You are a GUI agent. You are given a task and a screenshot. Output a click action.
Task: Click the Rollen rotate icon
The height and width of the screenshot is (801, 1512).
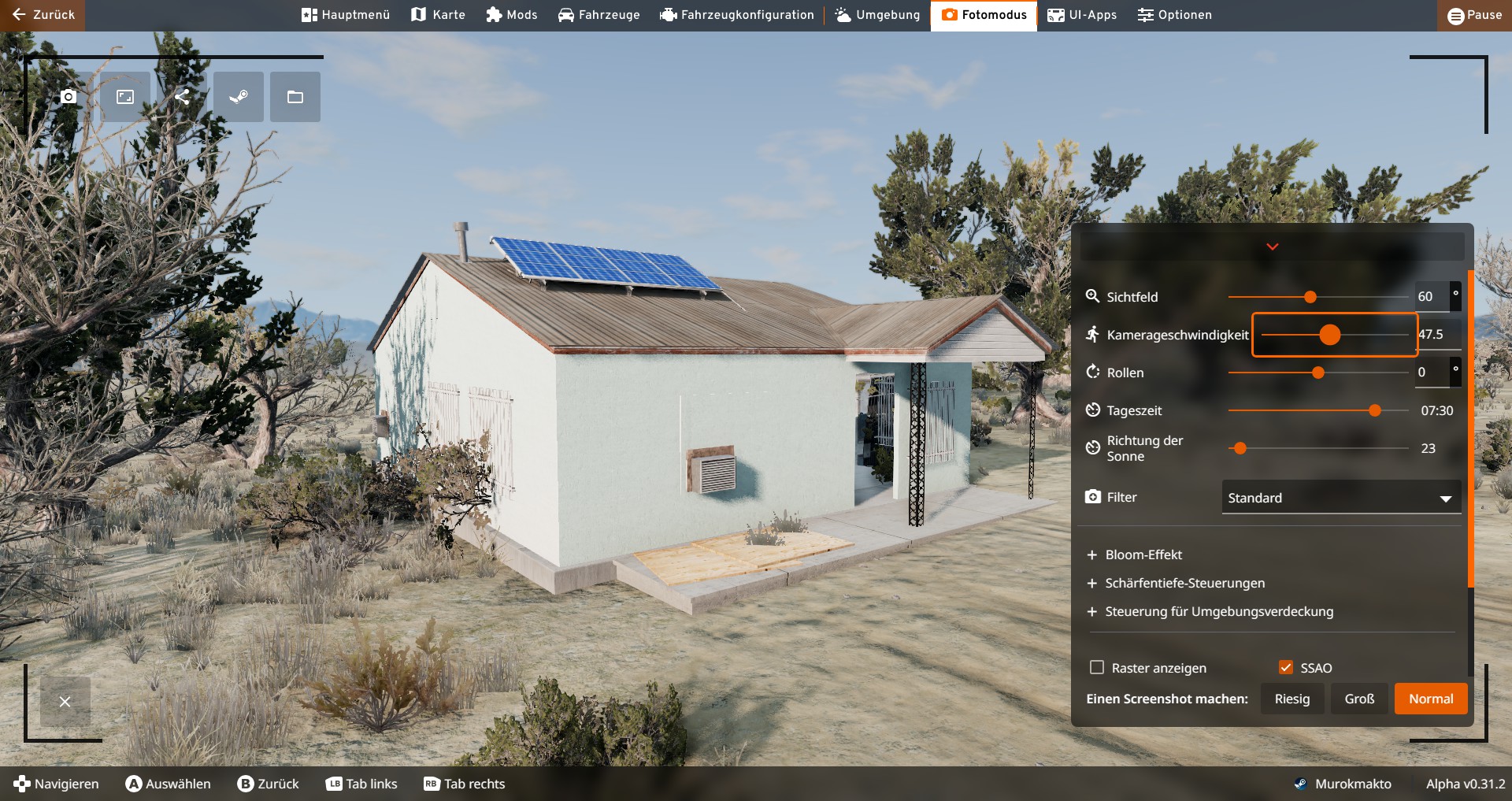pyautogui.click(x=1092, y=372)
